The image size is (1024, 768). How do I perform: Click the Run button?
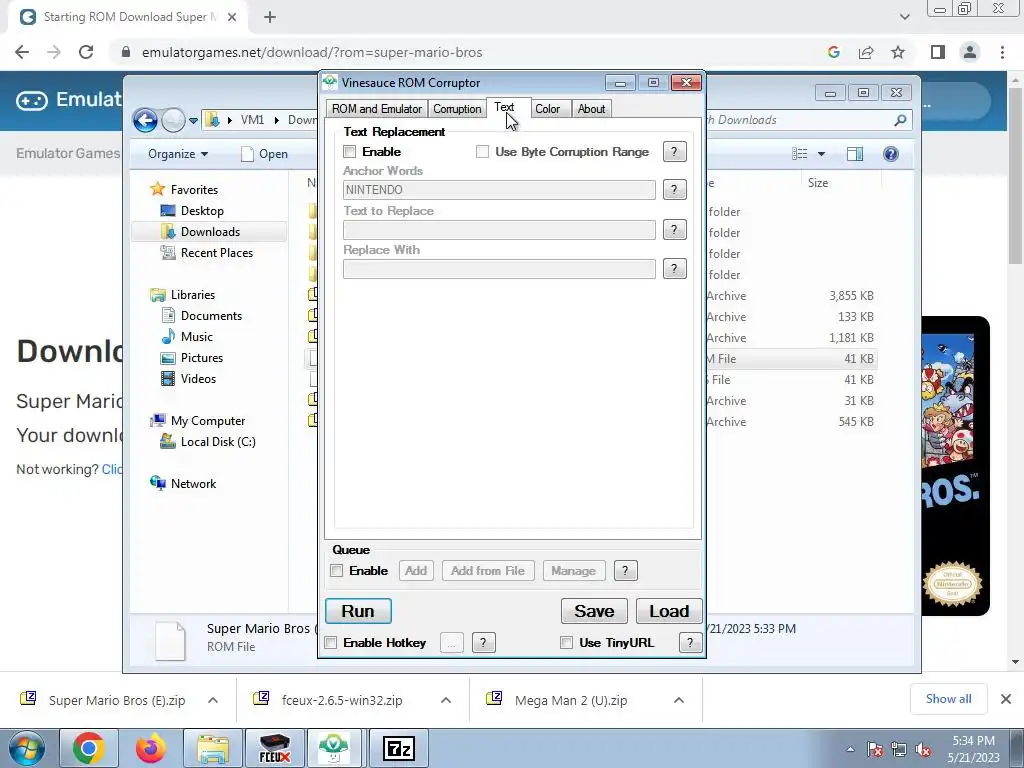tap(358, 611)
